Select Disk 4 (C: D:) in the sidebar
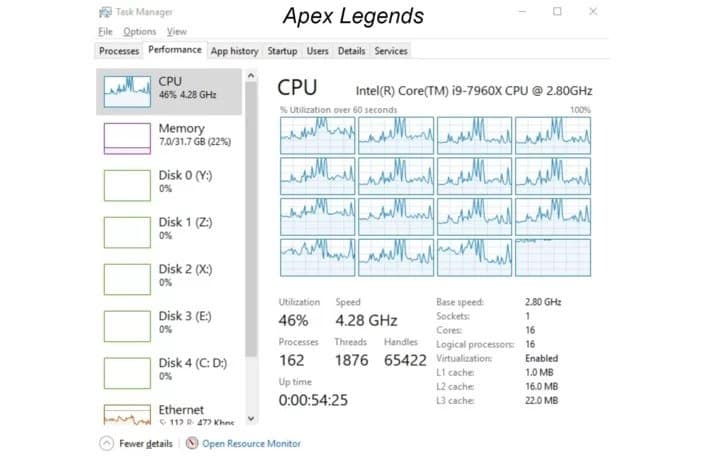 [169, 373]
